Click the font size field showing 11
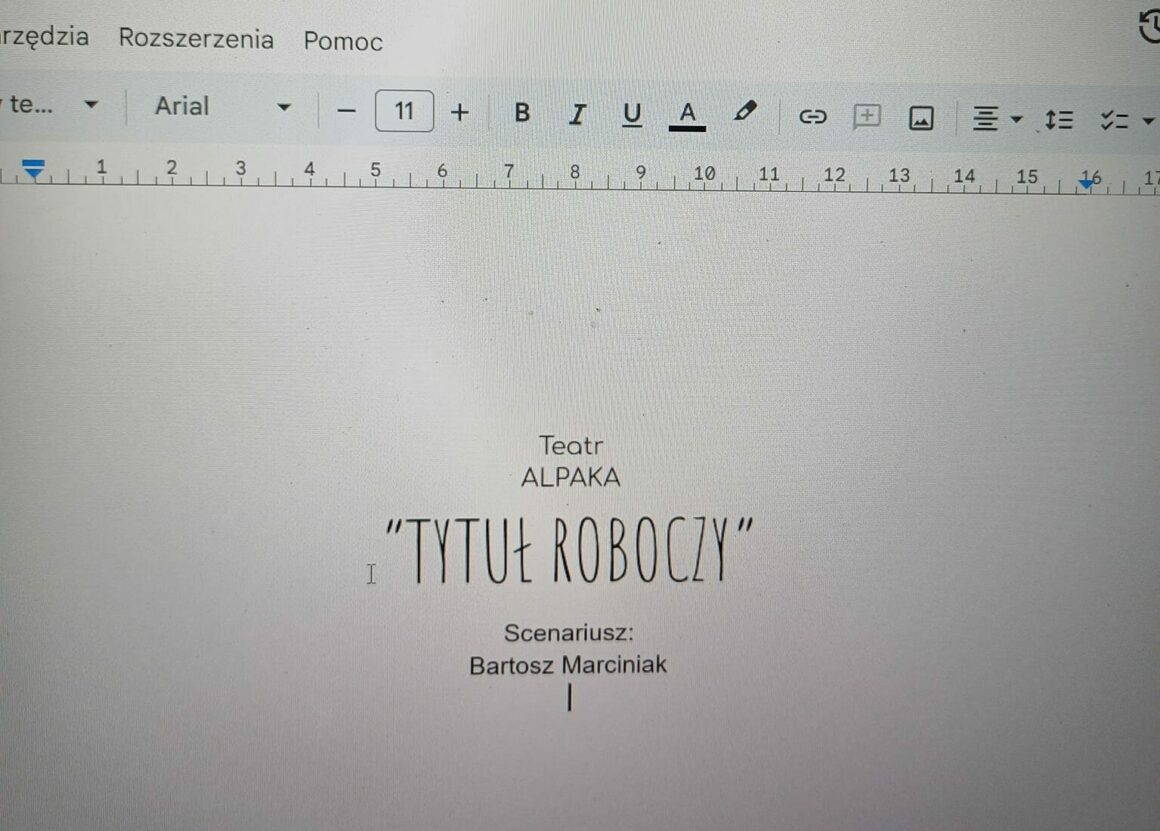The height and width of the screenshot is (831, 1160). pyautogui.click(x=404, y=110)
